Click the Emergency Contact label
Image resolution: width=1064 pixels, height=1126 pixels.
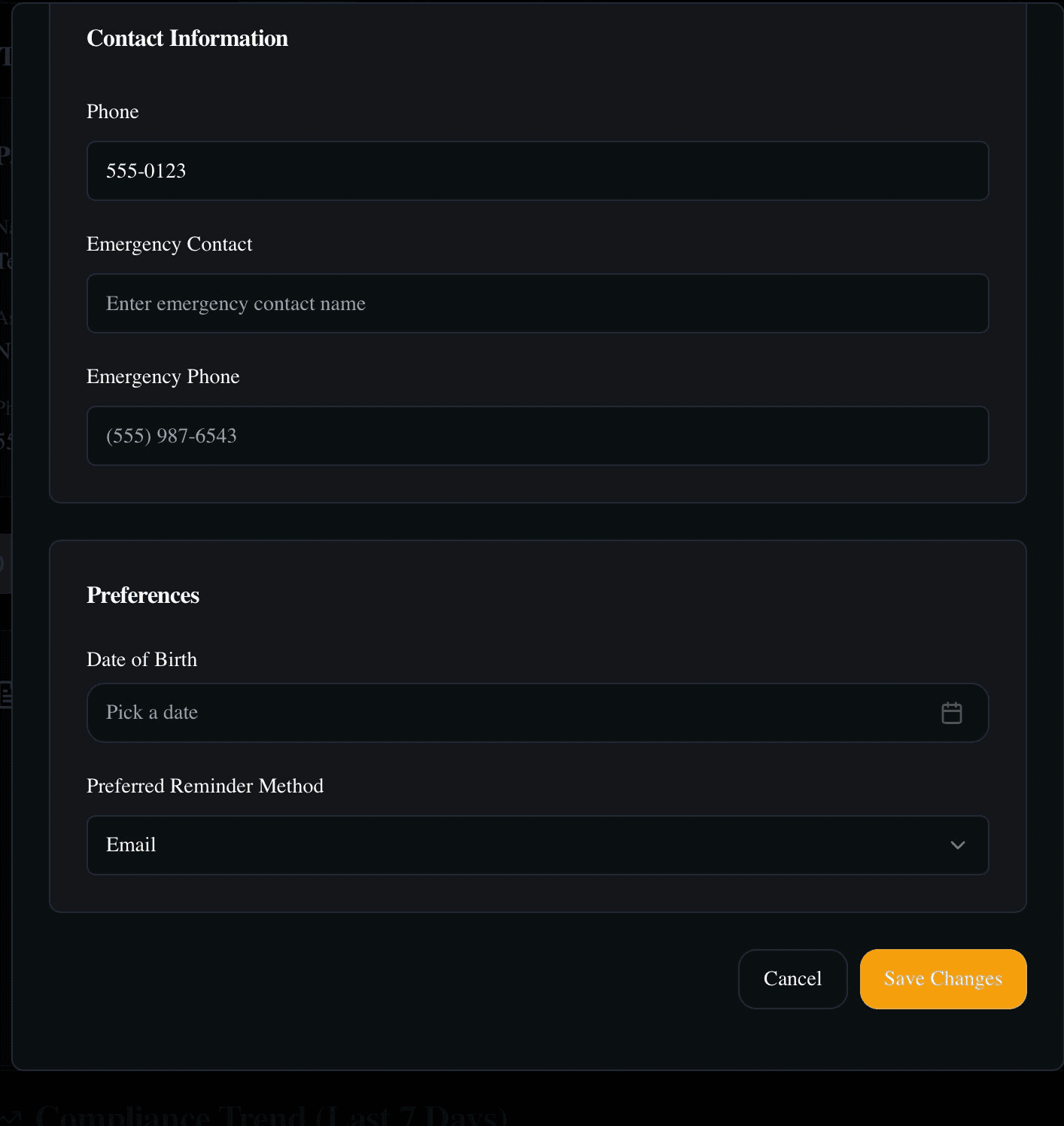169,244
